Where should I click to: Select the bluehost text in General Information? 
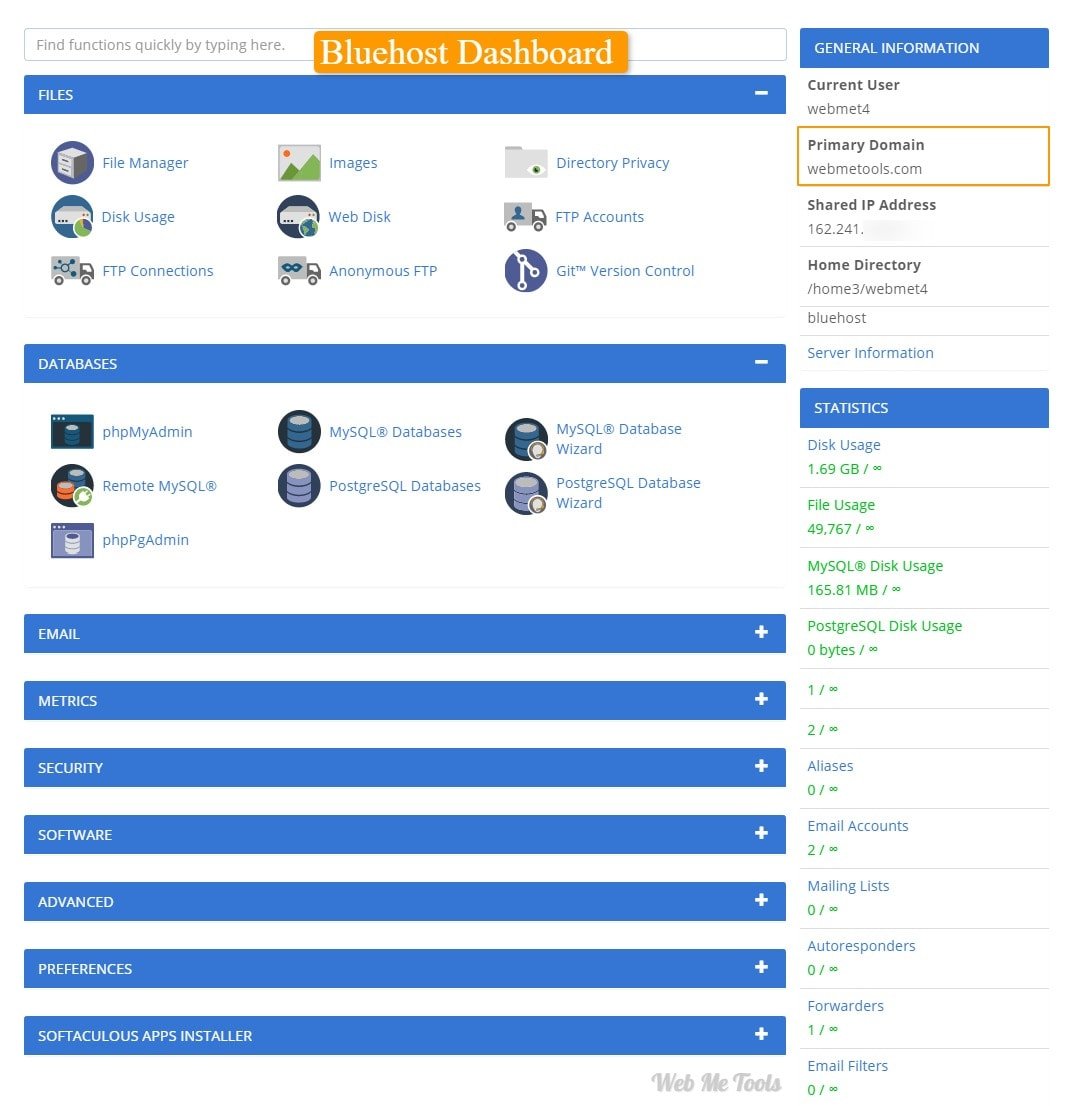click(x=837, y=318)
